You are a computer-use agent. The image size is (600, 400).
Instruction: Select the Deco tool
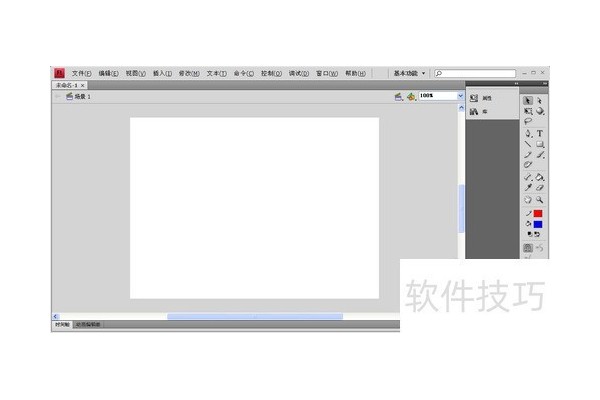coord(528,165)
